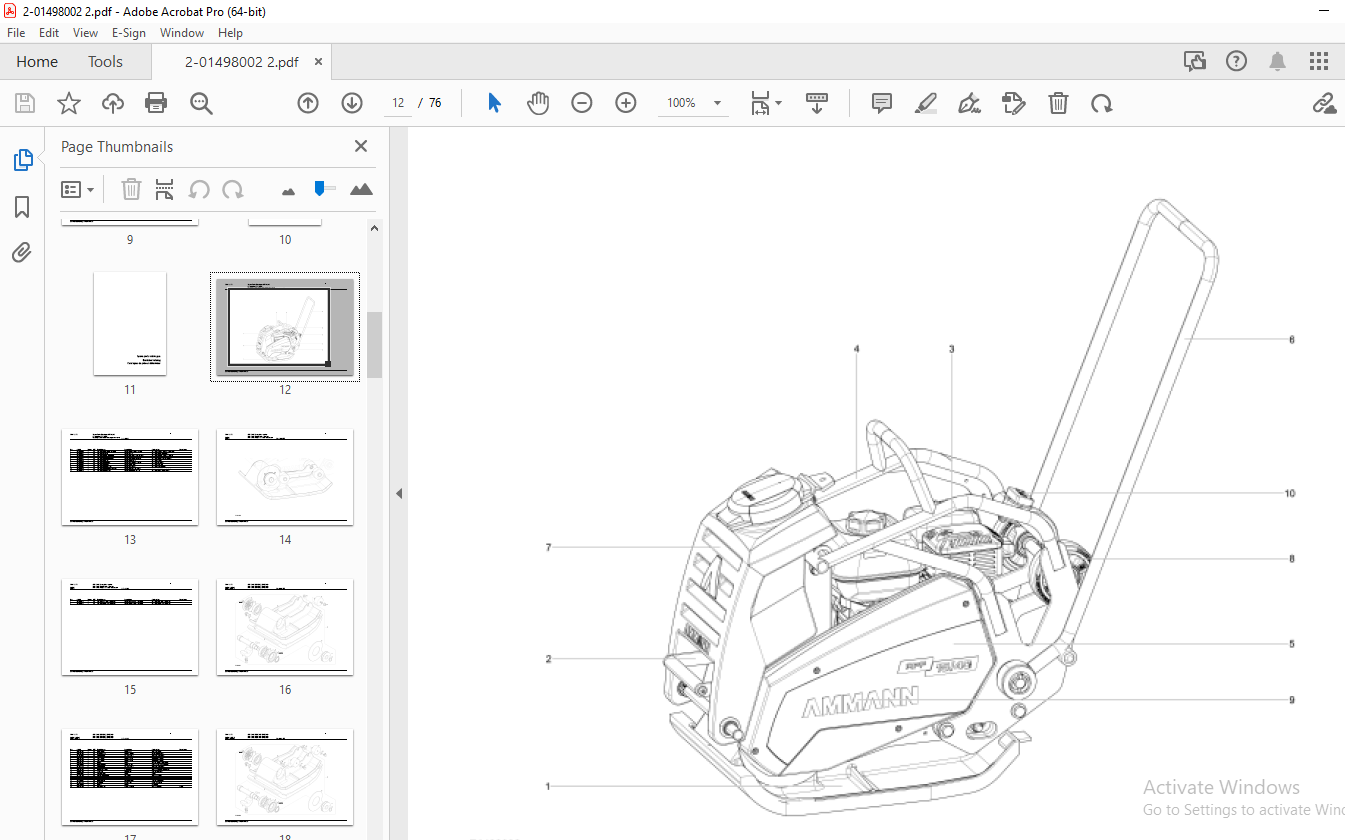Switch to the Home tab

click(x=37, y=62)
